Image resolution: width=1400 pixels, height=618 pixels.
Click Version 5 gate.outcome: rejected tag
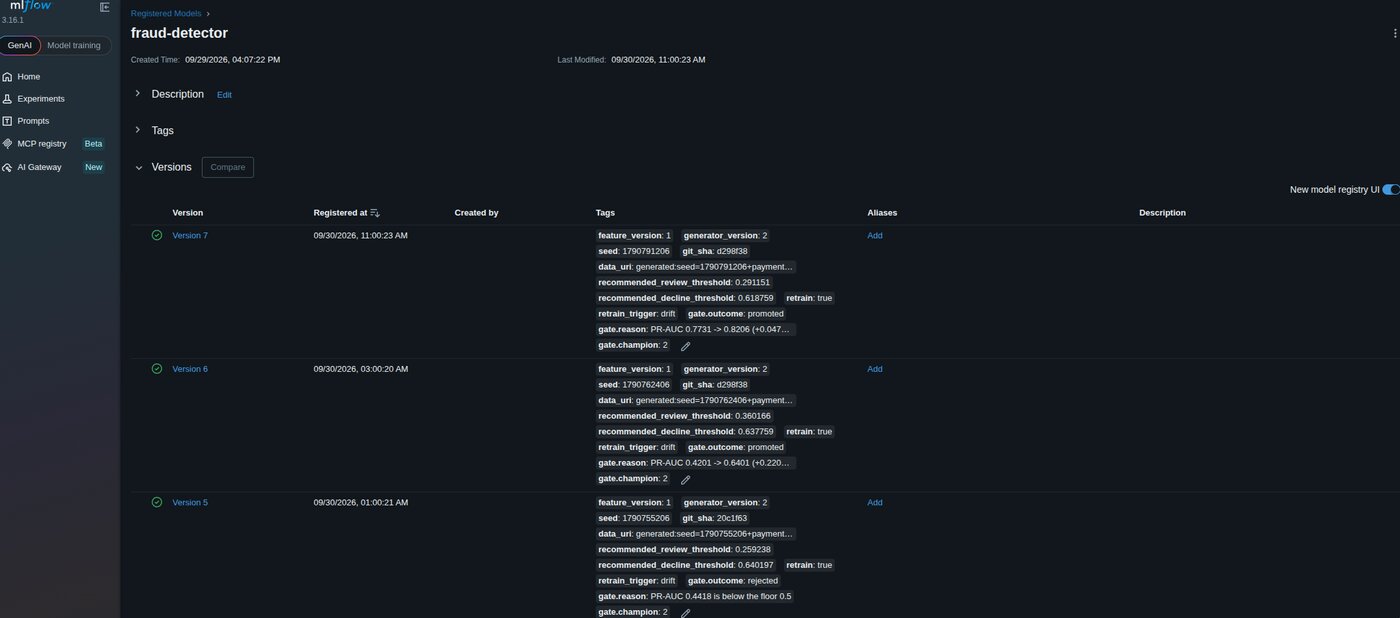tap(733, 581)
